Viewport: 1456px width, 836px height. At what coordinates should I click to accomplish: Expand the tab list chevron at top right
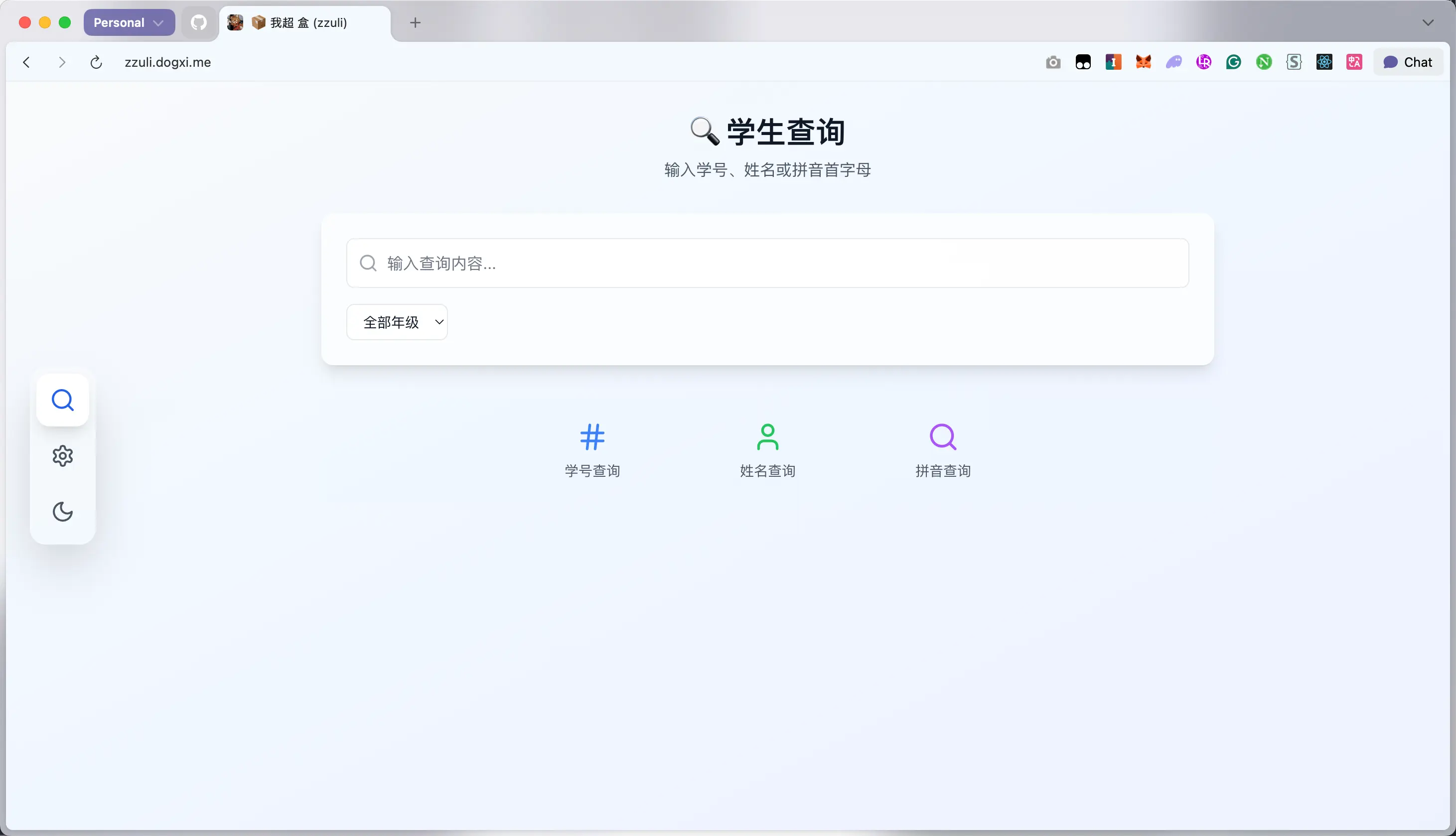pos(1428,22)
